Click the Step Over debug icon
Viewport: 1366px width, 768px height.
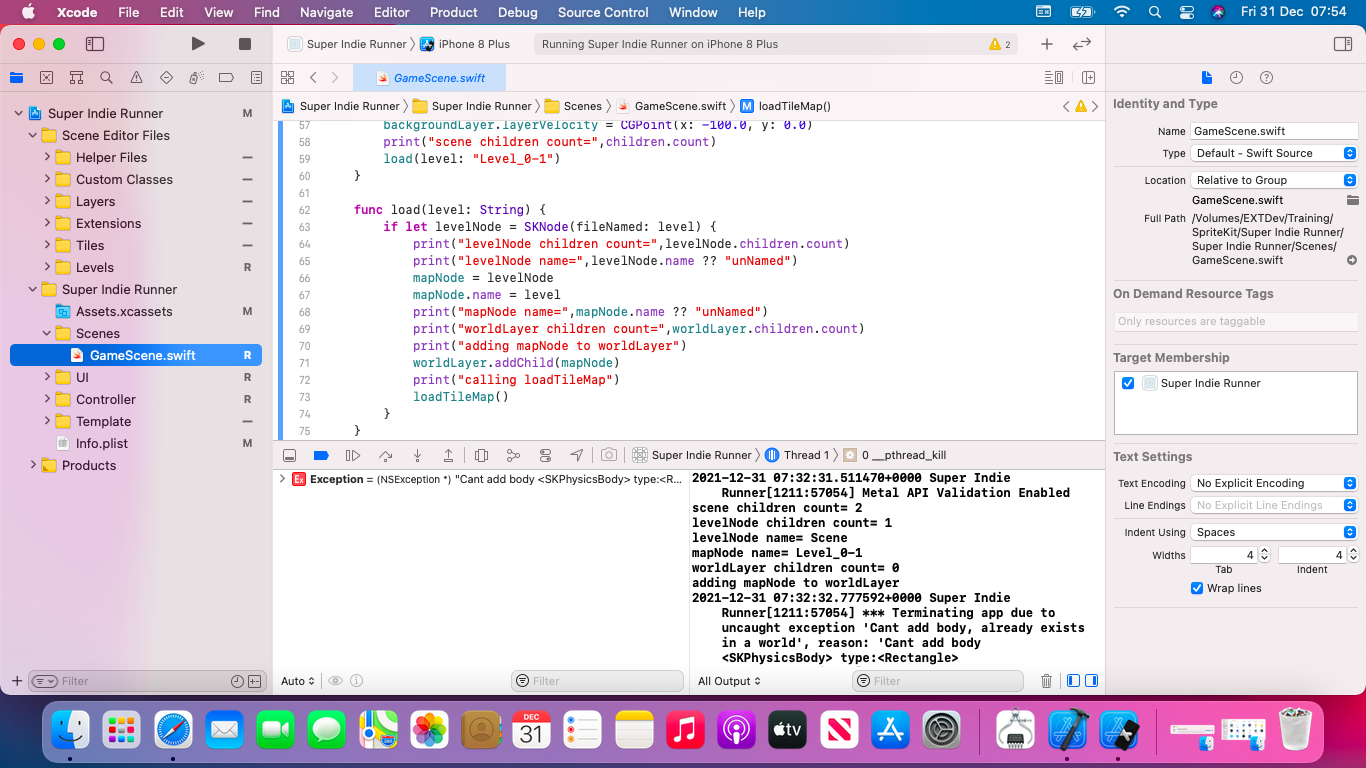click(x=385, y=455)
